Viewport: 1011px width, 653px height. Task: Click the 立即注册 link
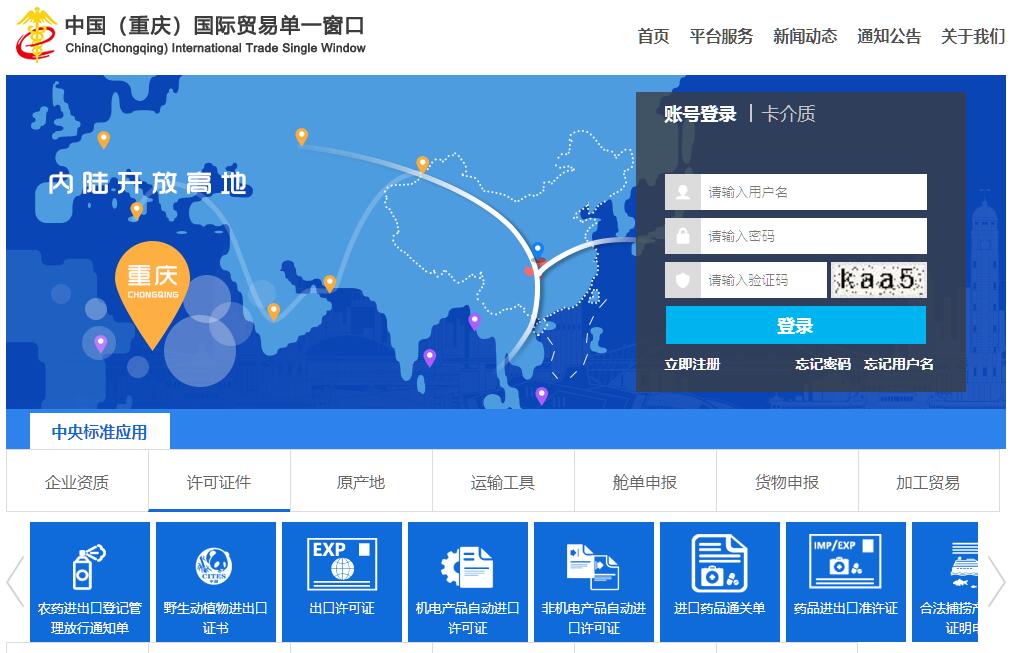click(692, 364)
